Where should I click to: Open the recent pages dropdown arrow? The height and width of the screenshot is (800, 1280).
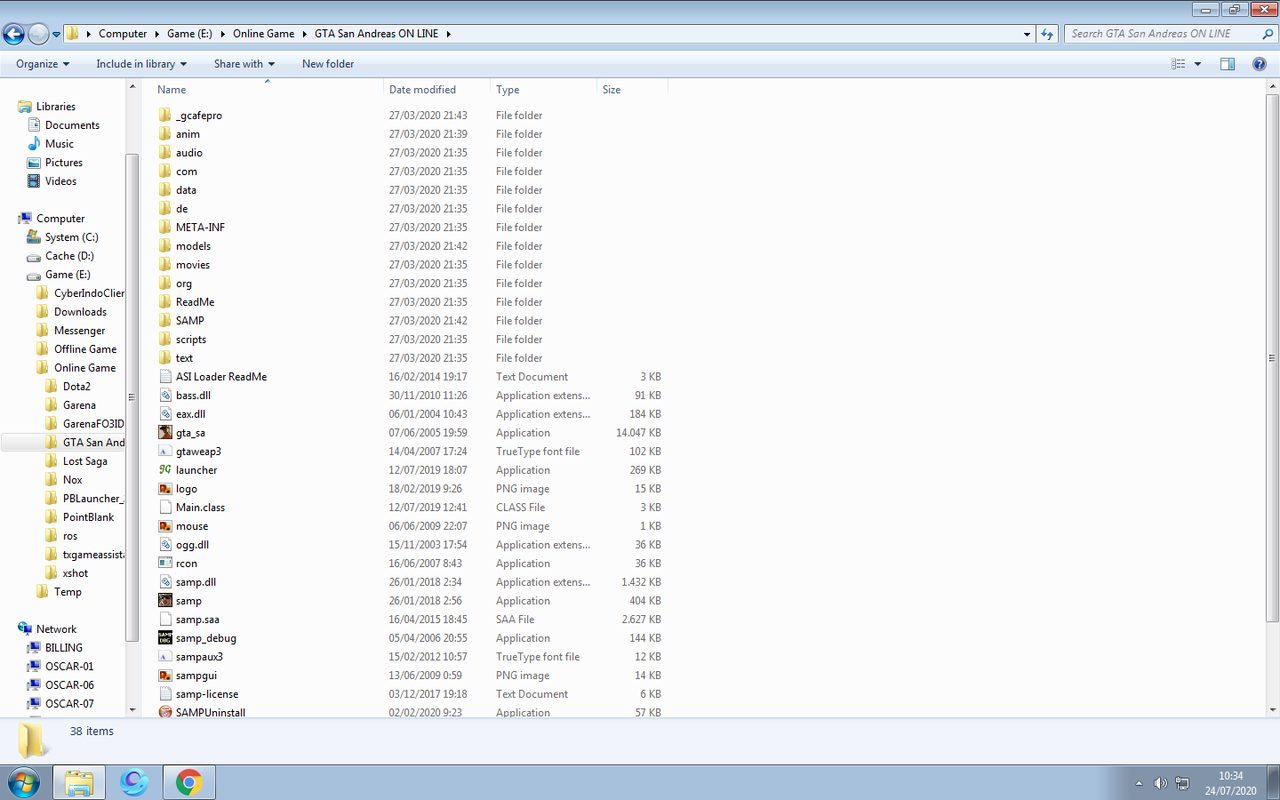point(57,34)
